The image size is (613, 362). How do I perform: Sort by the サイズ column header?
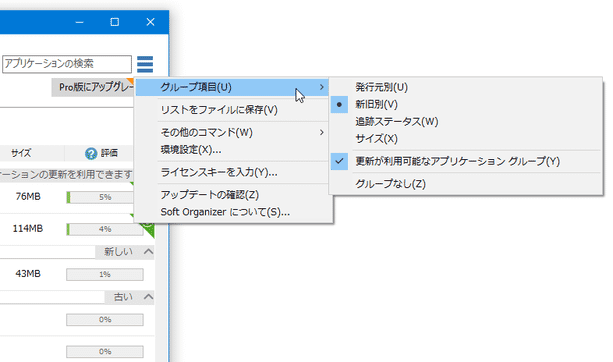[21, 153]
